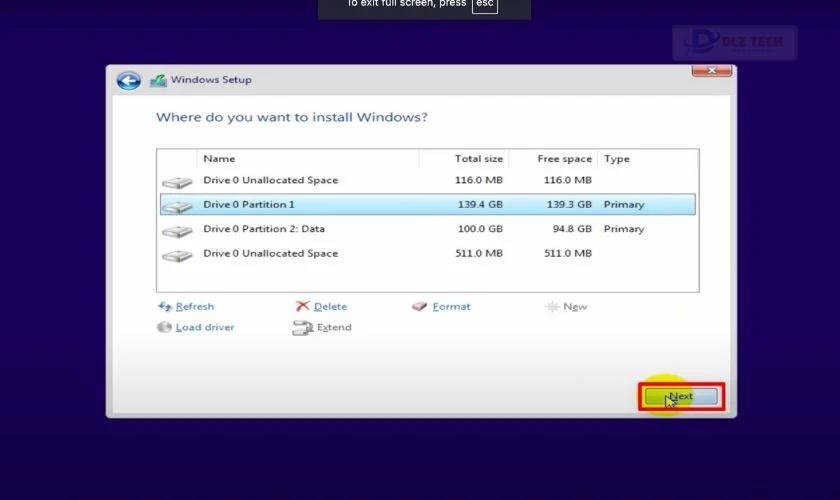Image resolution: width=840 pixels, height=500 pixels.
Task: Click the starburst New icon
Action: click(x=551, y=307)
